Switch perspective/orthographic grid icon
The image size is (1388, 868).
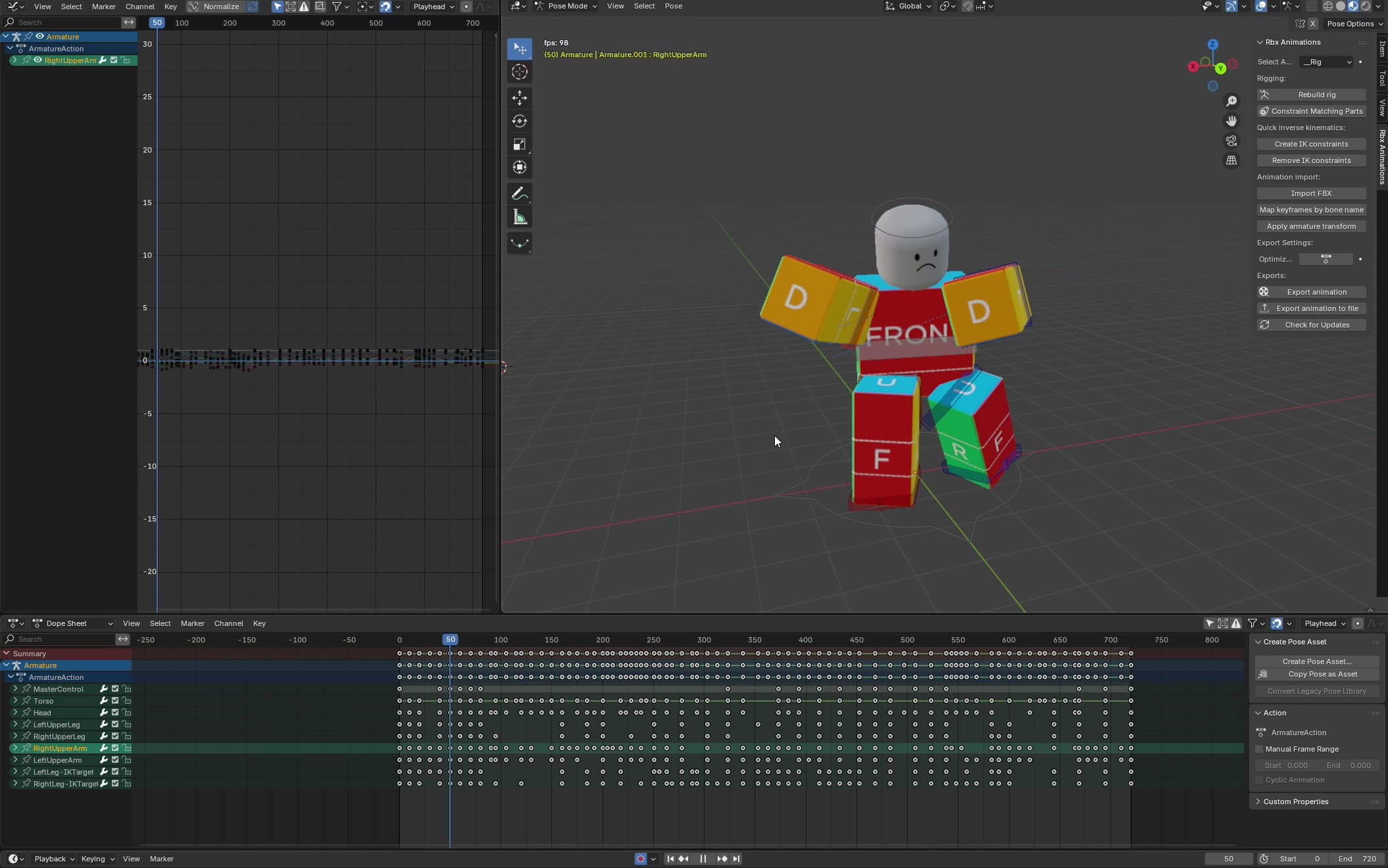[1231, 160]
